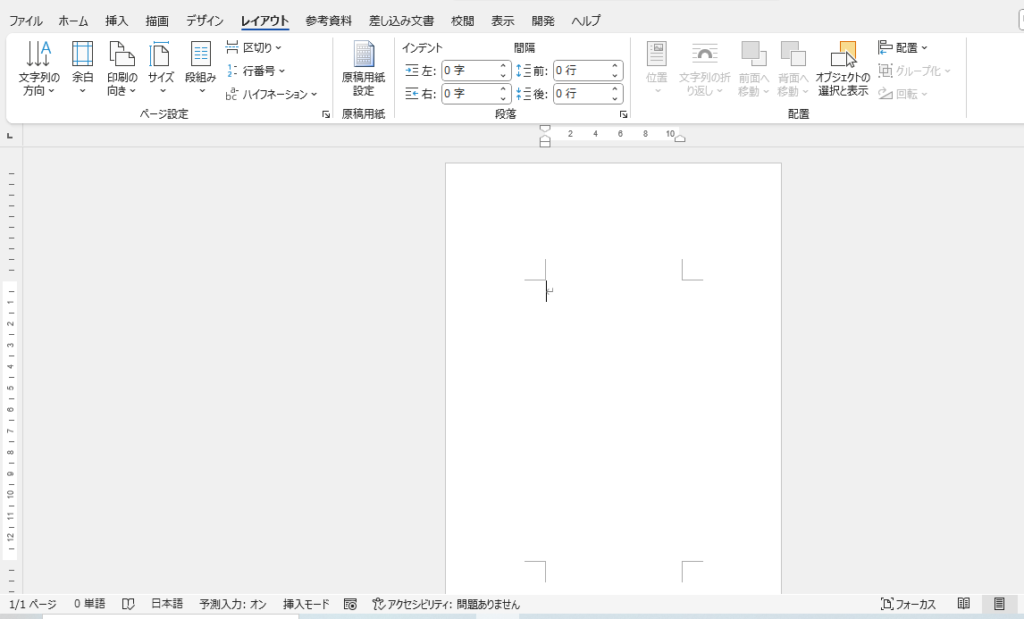Switch to print layout view icon
Viewport: 1024px width, 619px height.
999,604
